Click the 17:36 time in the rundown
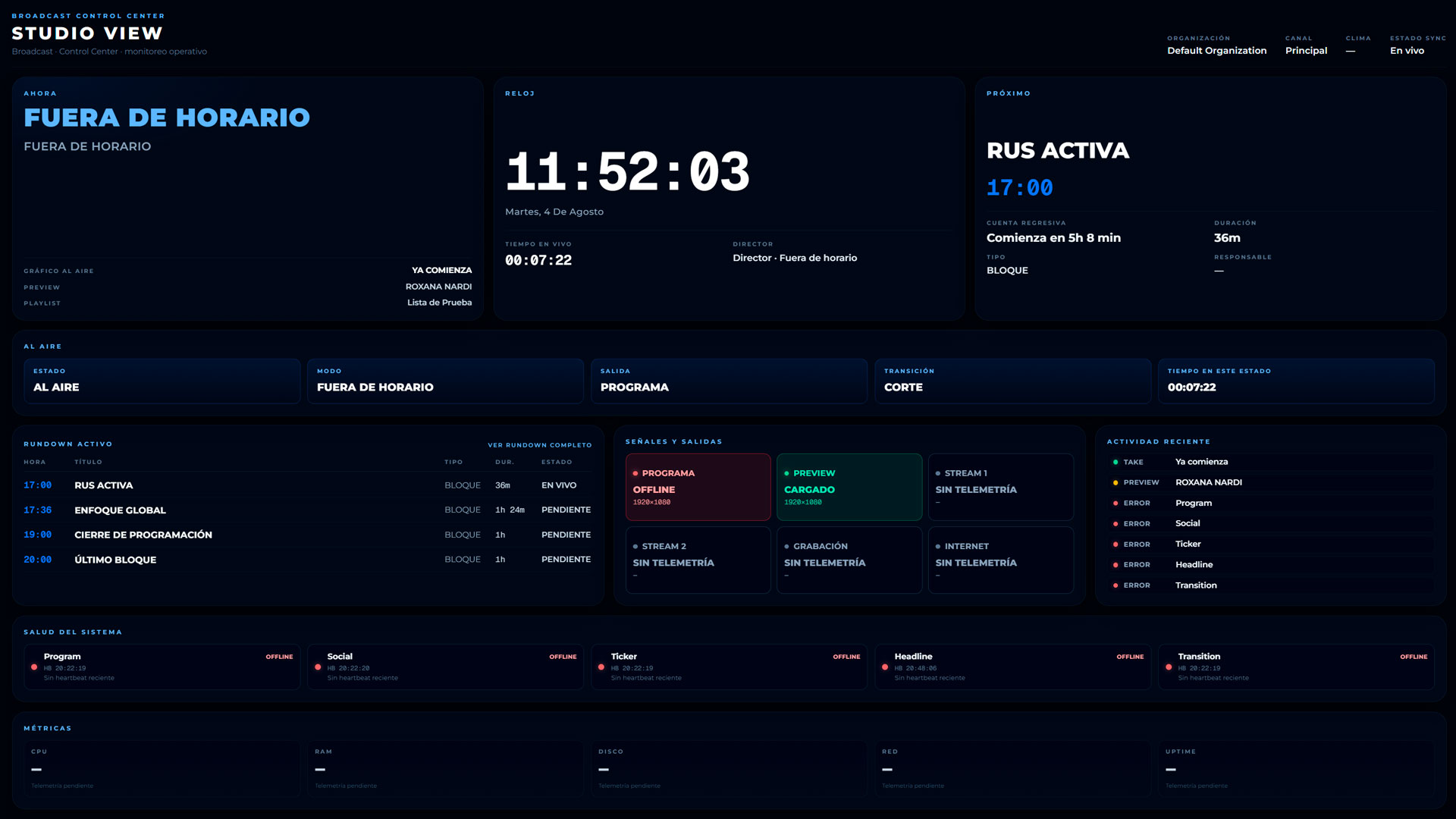Image resolution: width=1456 pixels, height=819 pixels. click(x=37, y=510)
